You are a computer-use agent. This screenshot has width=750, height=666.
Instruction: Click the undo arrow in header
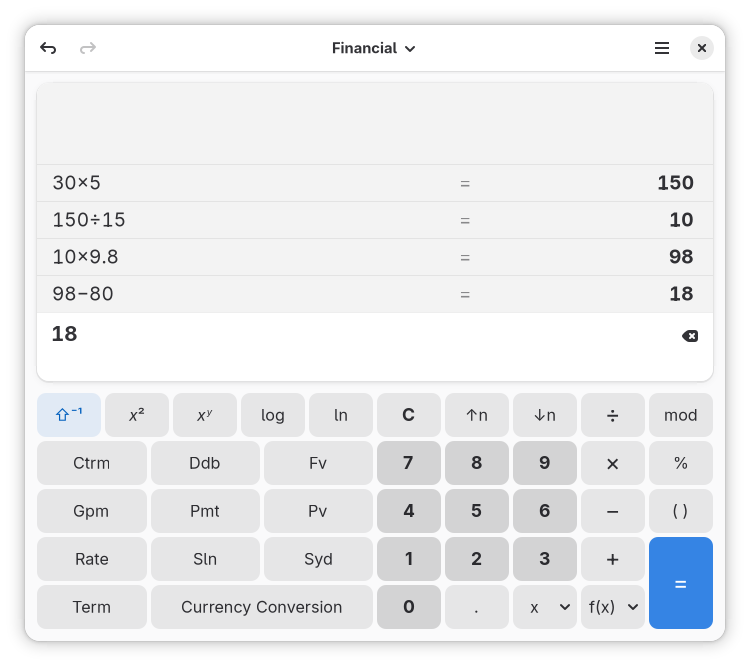click(x=48, y=48)
